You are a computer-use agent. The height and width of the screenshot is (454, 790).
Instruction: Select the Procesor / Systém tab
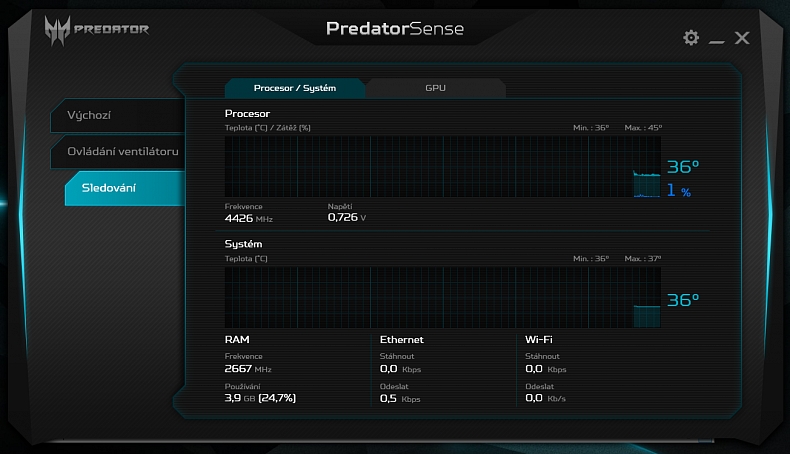(295, 88)
